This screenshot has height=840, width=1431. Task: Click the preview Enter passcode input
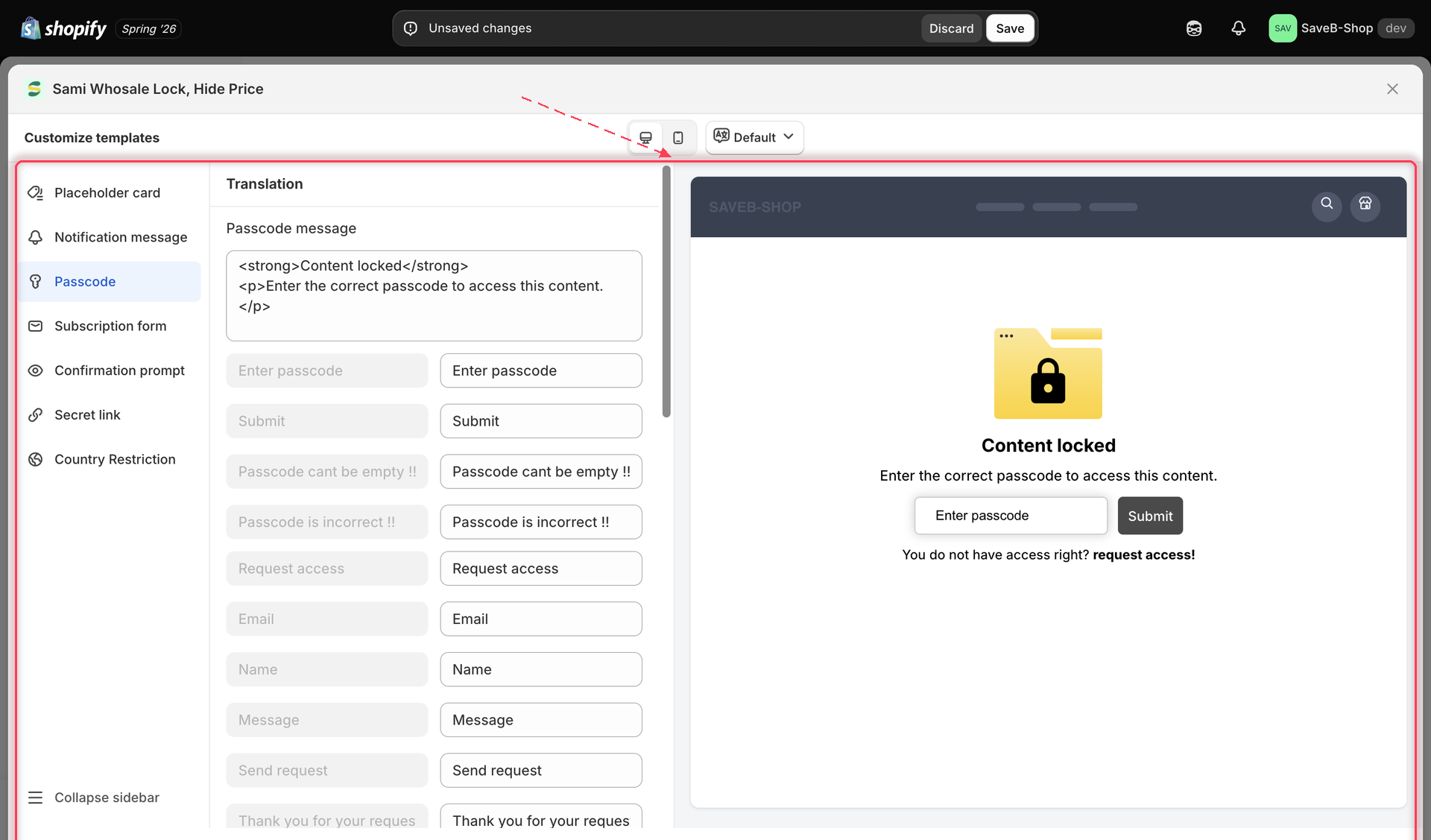click(x=1011, y=516)
